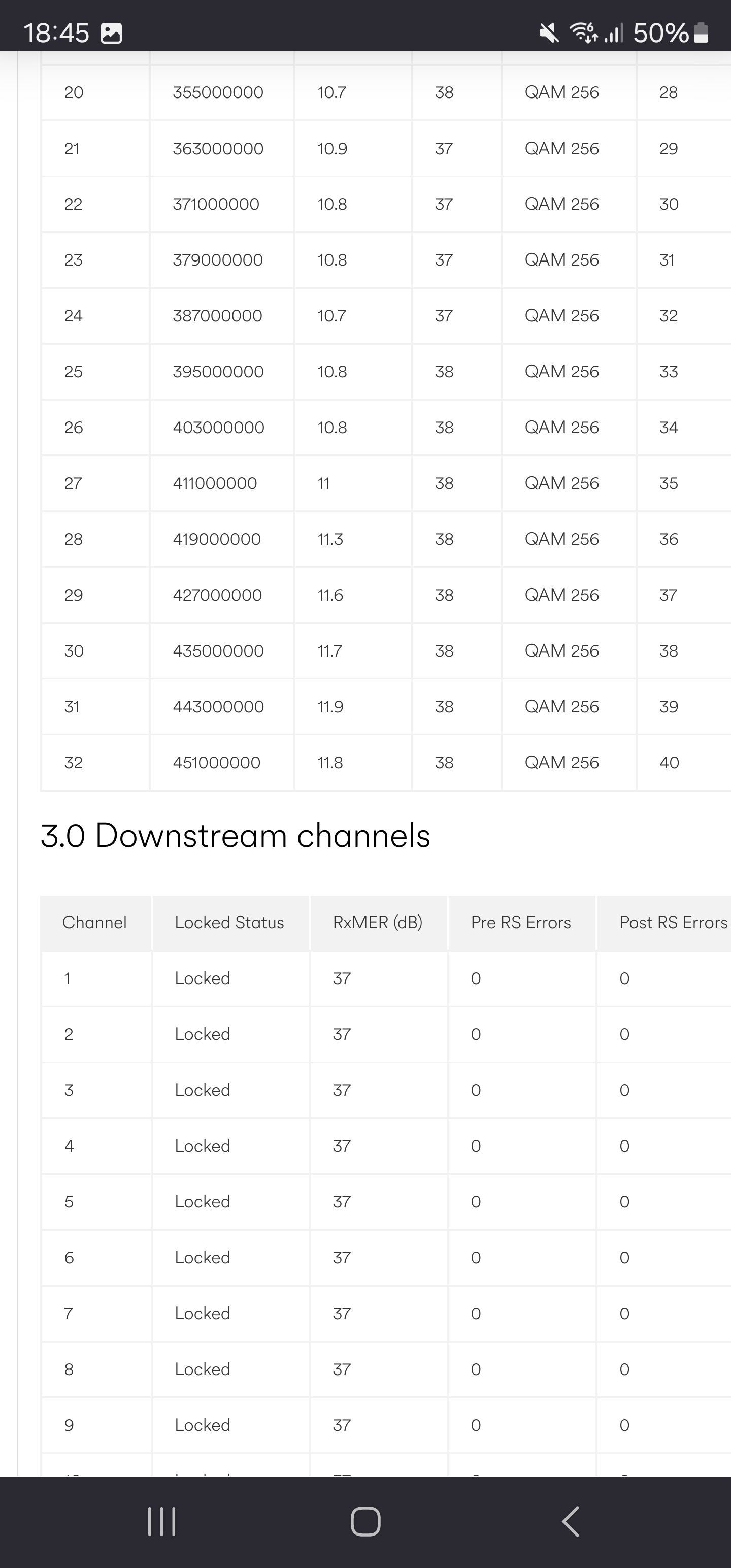Viewport: 731px width, 1568px height.
Task: Tap the Android home button
Action: coord(365,1522)
